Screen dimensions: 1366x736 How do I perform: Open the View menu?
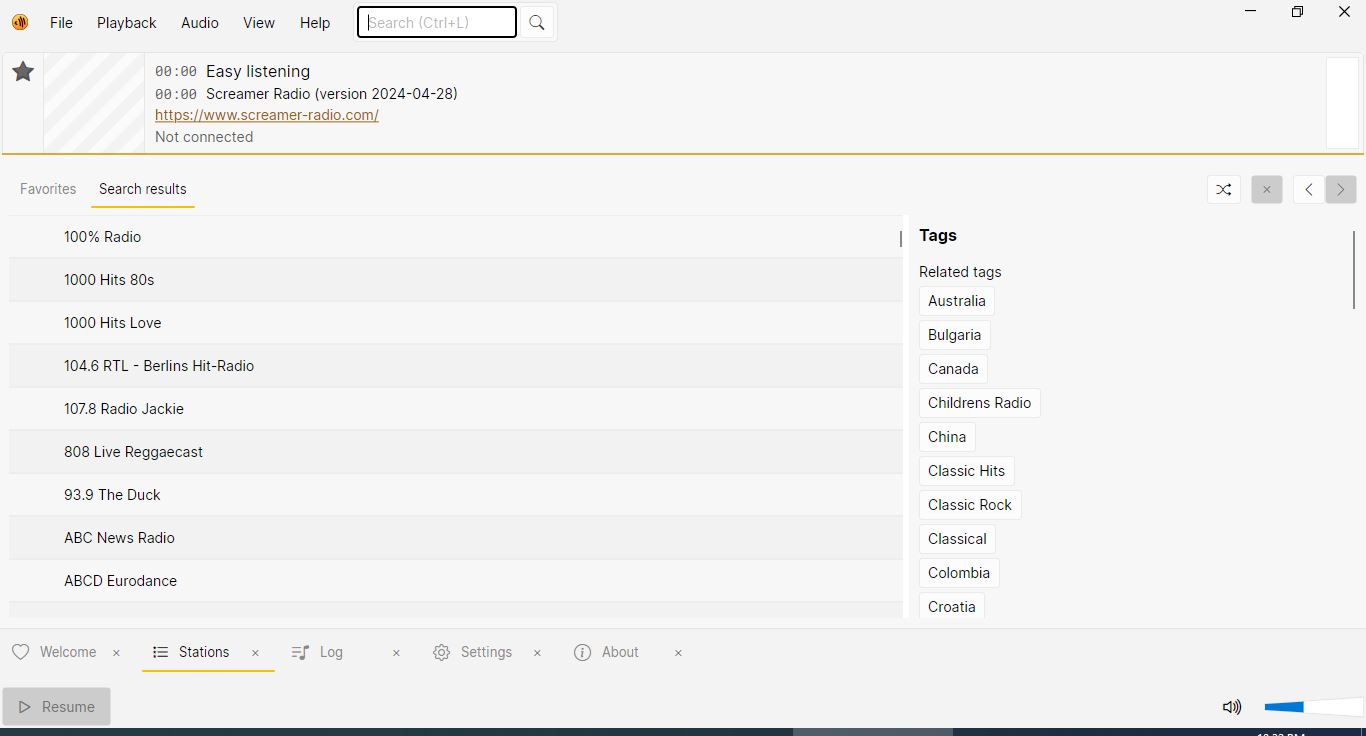point(259,23)
